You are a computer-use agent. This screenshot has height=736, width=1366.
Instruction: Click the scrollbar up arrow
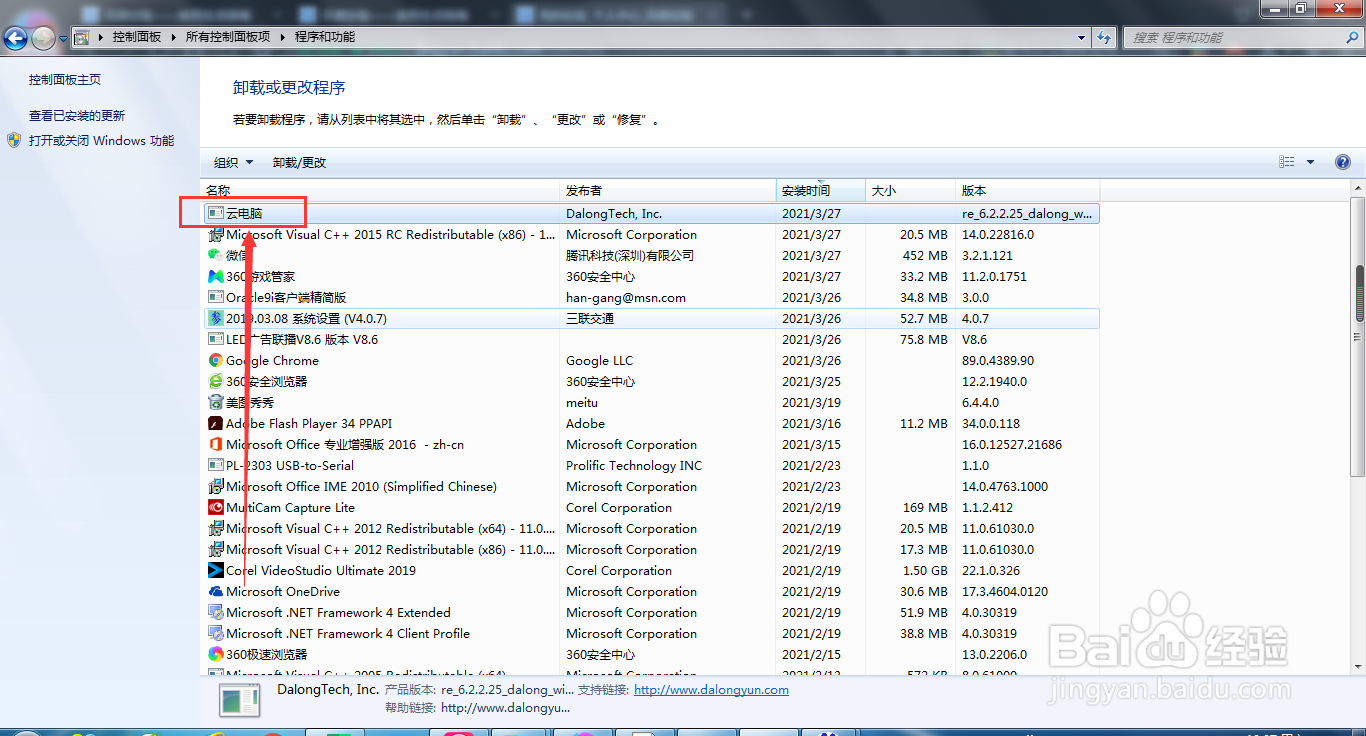click(x=1359, y=189)
